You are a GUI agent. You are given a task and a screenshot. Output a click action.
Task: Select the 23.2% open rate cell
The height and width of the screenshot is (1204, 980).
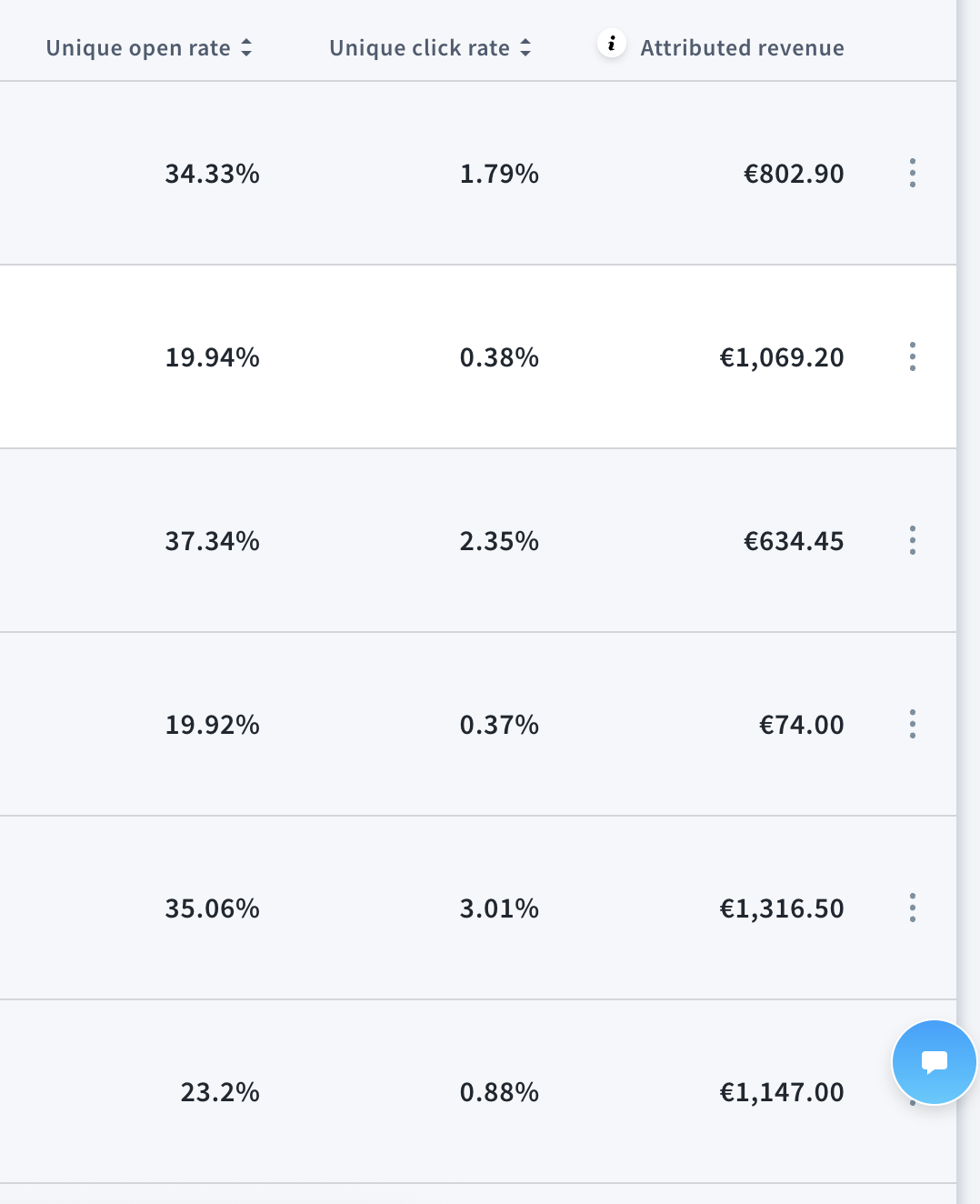pos(220,1092)
